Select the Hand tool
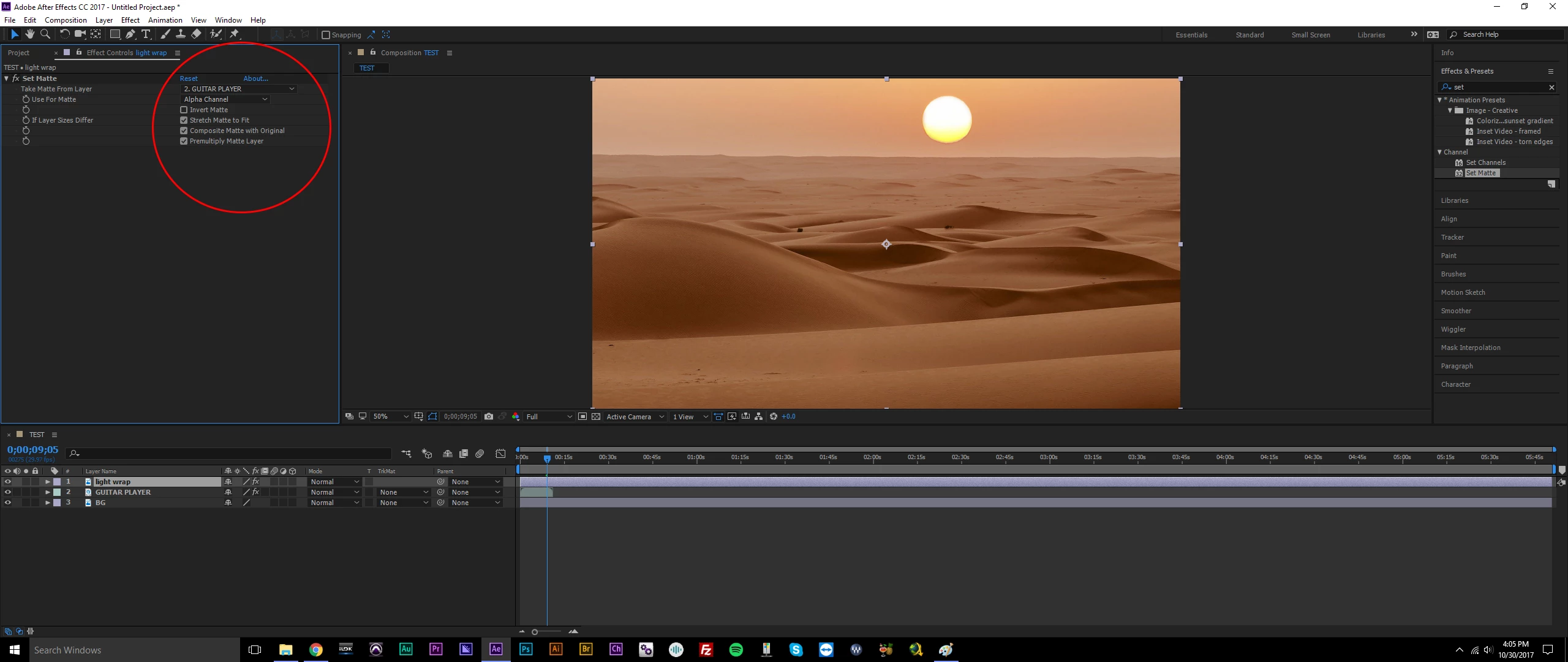Image resolution: width=1568 pixels, height=662 pixels. (x=29, y=34)
